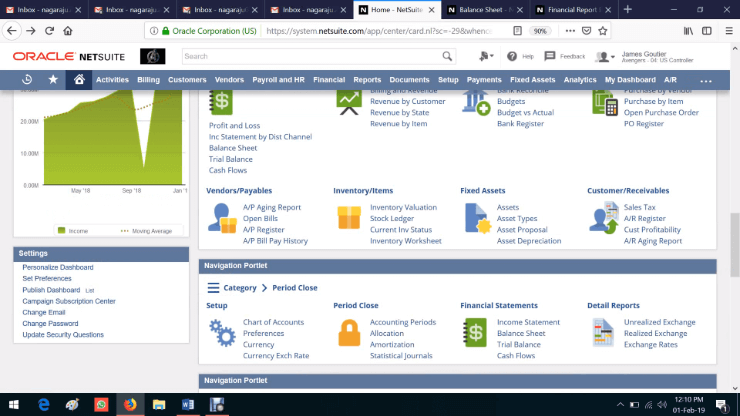Bookmark this page with star icon
Screen dimensions: 740x416
pyautogui.click(x=603, y=31)
